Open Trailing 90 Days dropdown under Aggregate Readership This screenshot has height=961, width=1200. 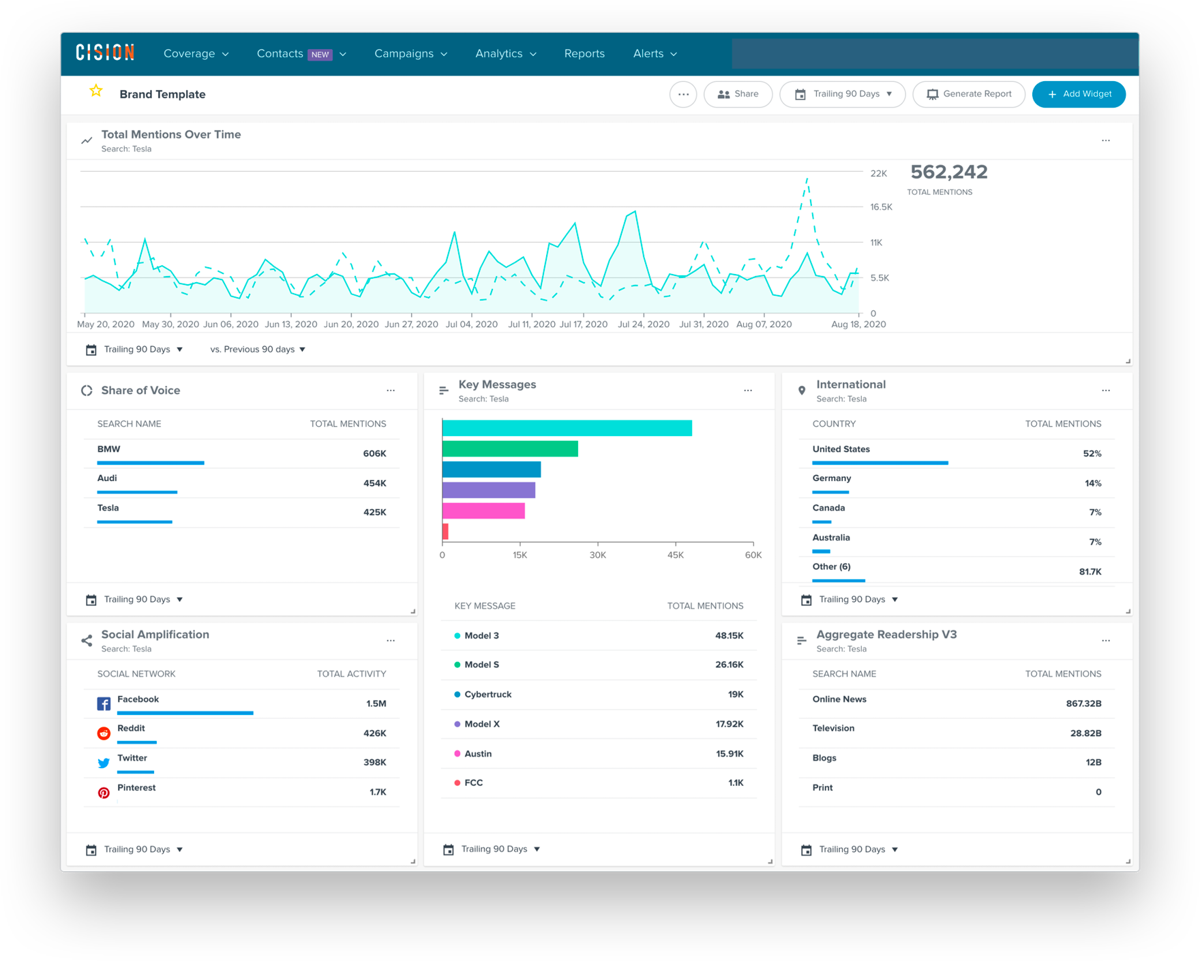click(x=849, y=850)
